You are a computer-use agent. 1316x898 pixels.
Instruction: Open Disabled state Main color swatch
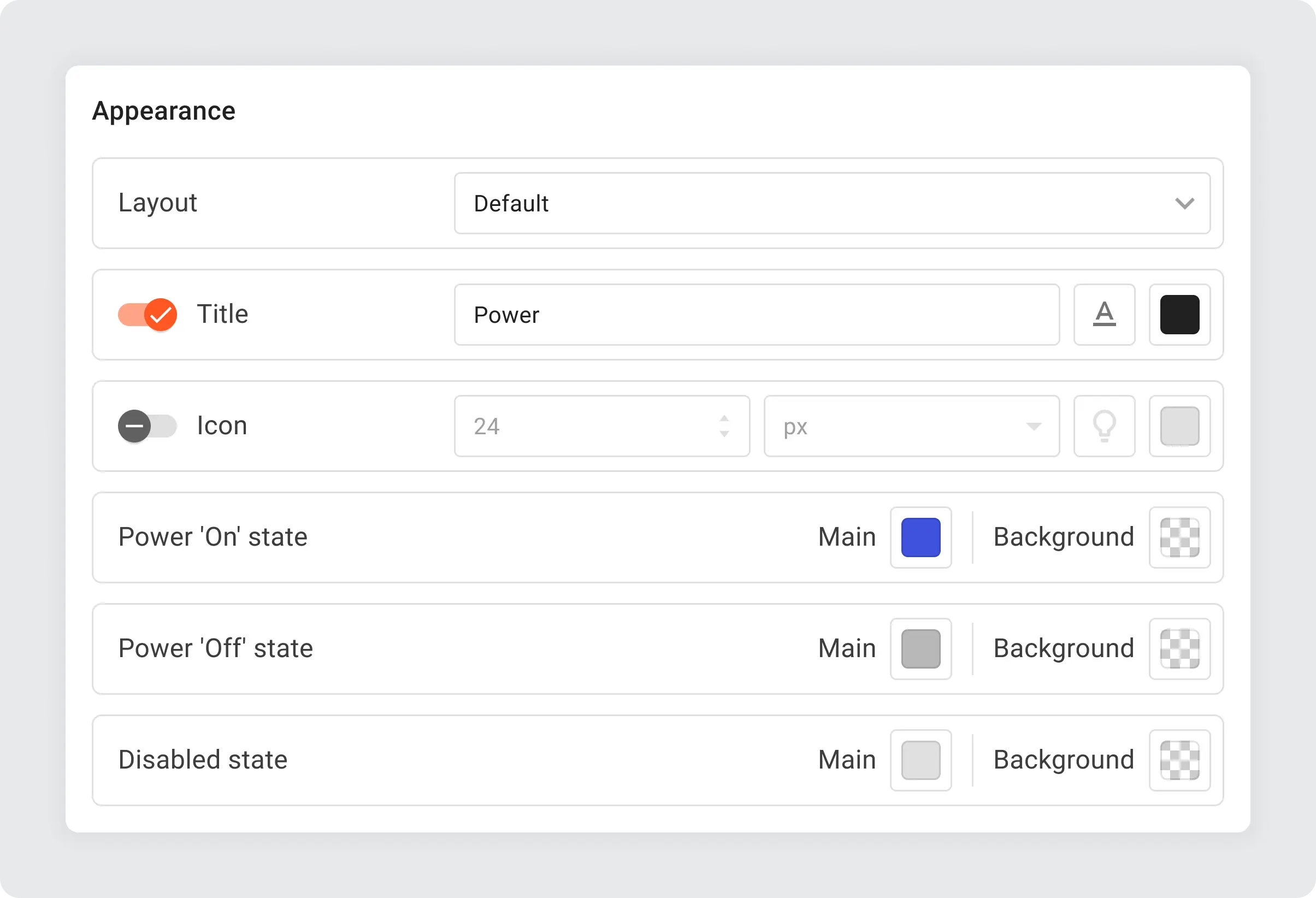point(920,760)
